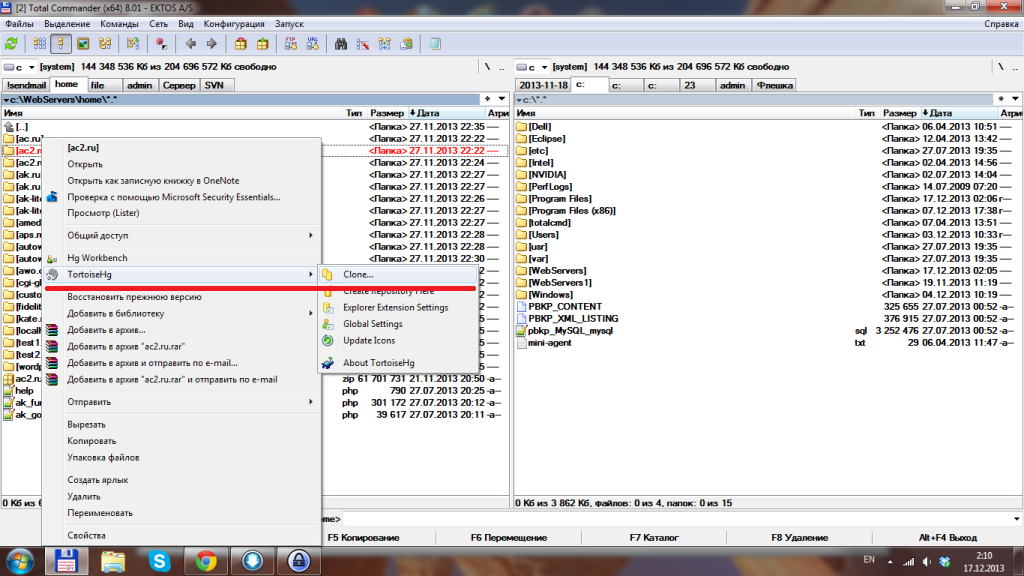Switch to right panel Флешка tab
Screen dimensions: 1024x576
[x=774, y=86]
